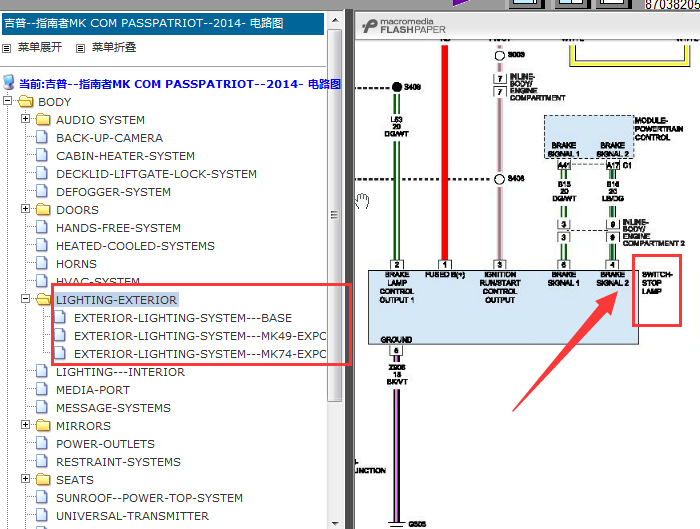The width and height of the screenshot is (700, 529).
Task: Open EXTERIOR-LIGHTING-SYSTEM---MK74-EXPC diagram
Action: click(x=200, y=354)
